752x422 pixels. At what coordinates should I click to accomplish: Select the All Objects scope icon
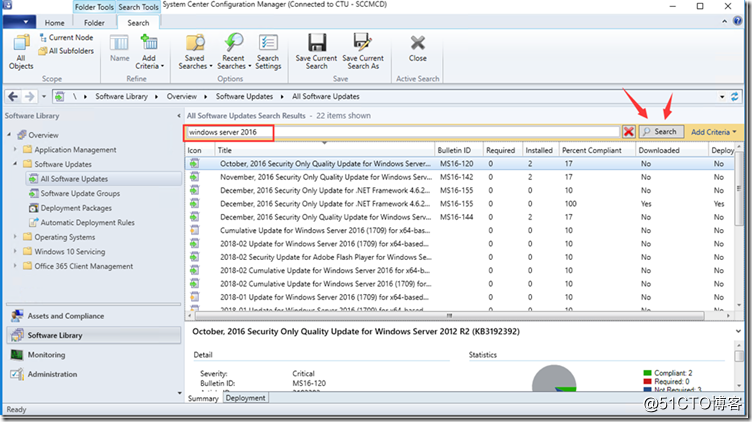click(21, 52)
